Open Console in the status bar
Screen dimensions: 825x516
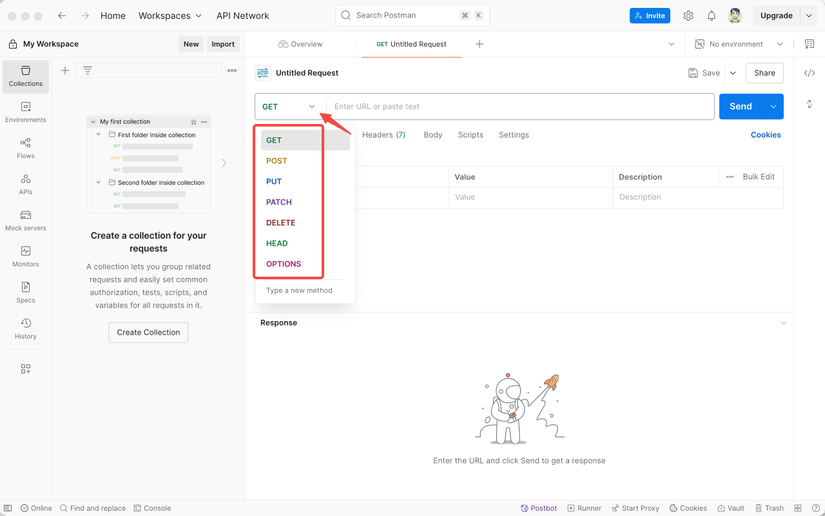152,508
